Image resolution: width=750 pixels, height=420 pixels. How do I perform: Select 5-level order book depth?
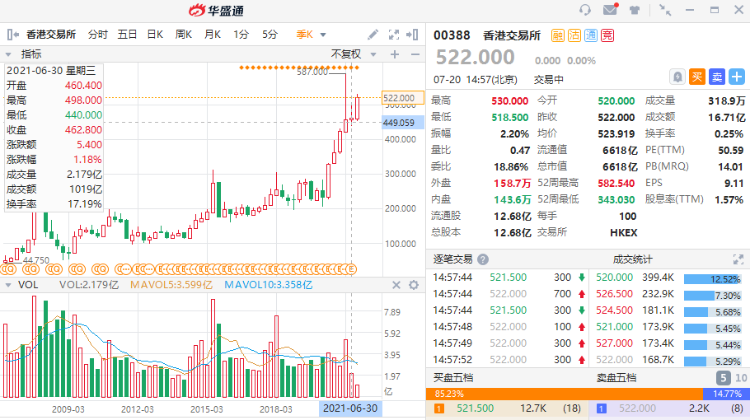pyautogui.click(x=723, y=378)
